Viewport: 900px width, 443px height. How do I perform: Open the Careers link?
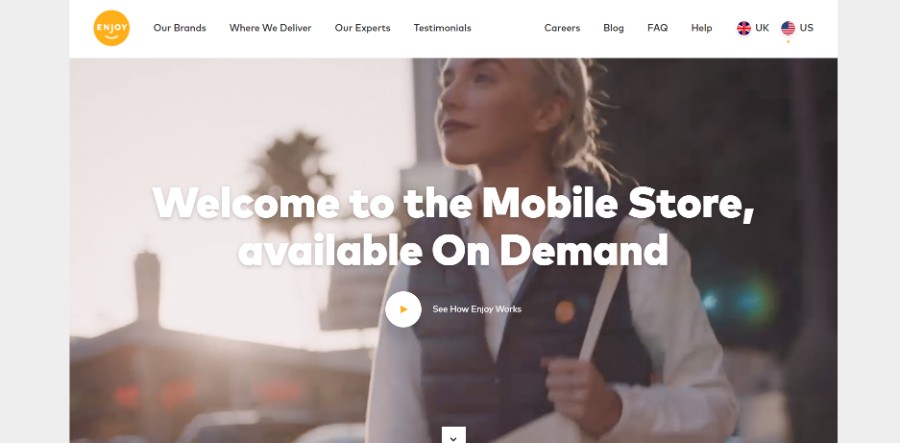pyautogui.click(x=562, y=28)
